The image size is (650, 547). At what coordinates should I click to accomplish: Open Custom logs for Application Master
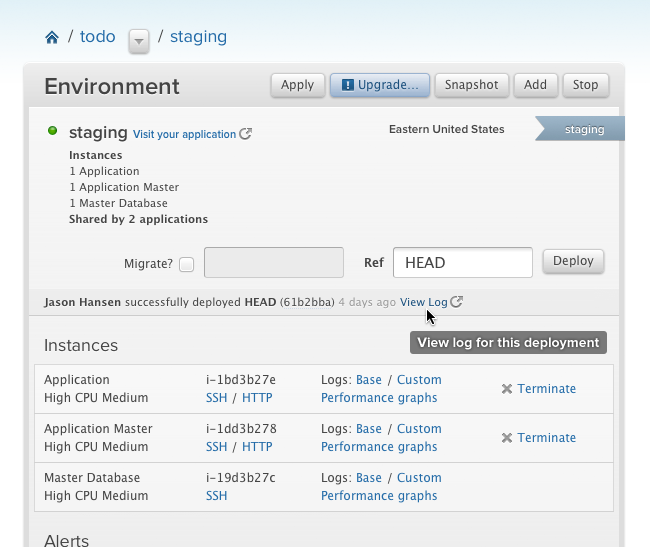(x=419, y=429)
